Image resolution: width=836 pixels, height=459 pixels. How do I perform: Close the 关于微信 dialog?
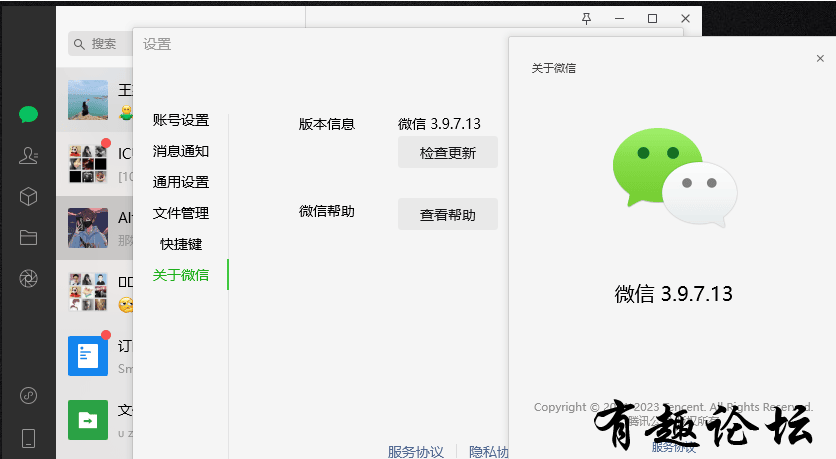[x=820, y=58]
